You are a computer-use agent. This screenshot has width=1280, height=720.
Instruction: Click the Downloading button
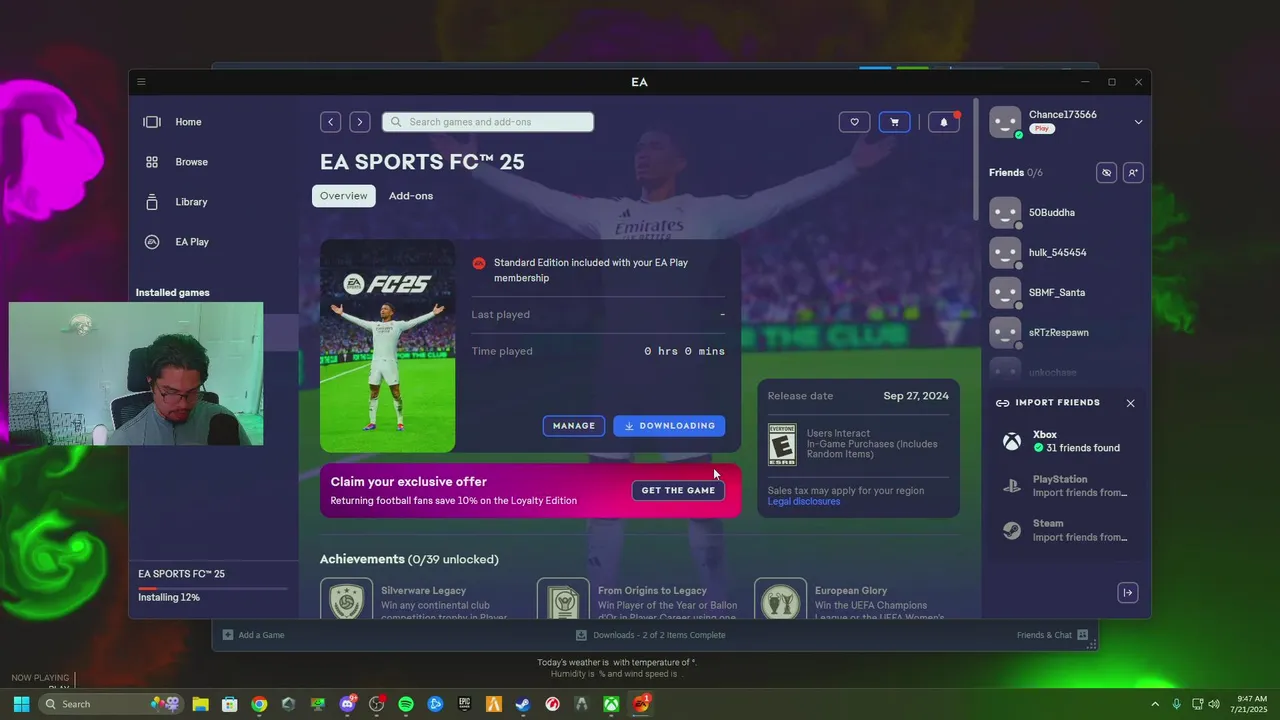click(x=669, y=426)
